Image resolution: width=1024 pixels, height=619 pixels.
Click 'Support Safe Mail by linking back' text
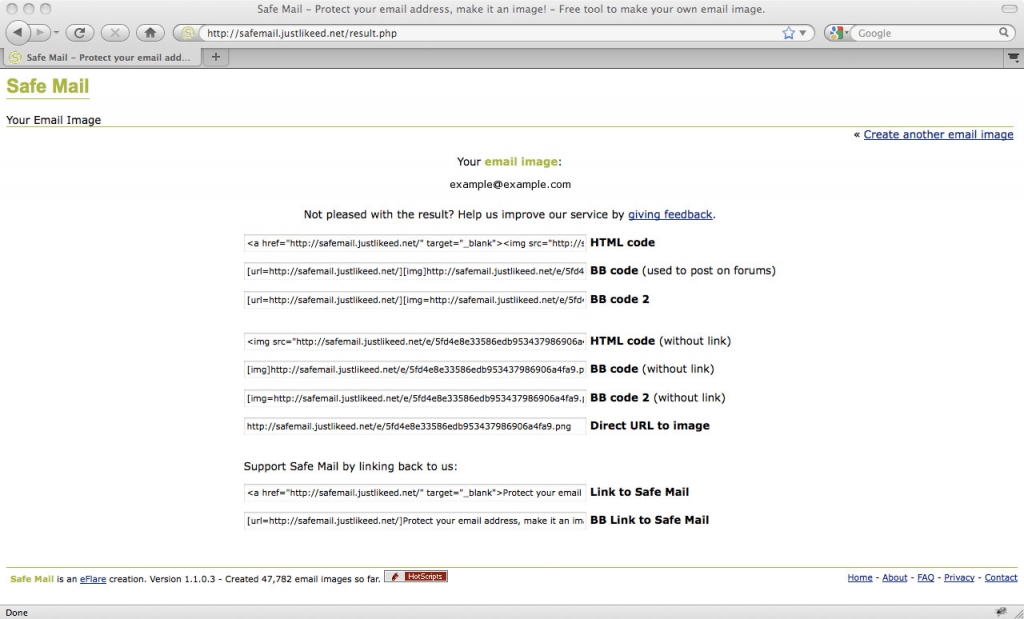click(350, 466)
